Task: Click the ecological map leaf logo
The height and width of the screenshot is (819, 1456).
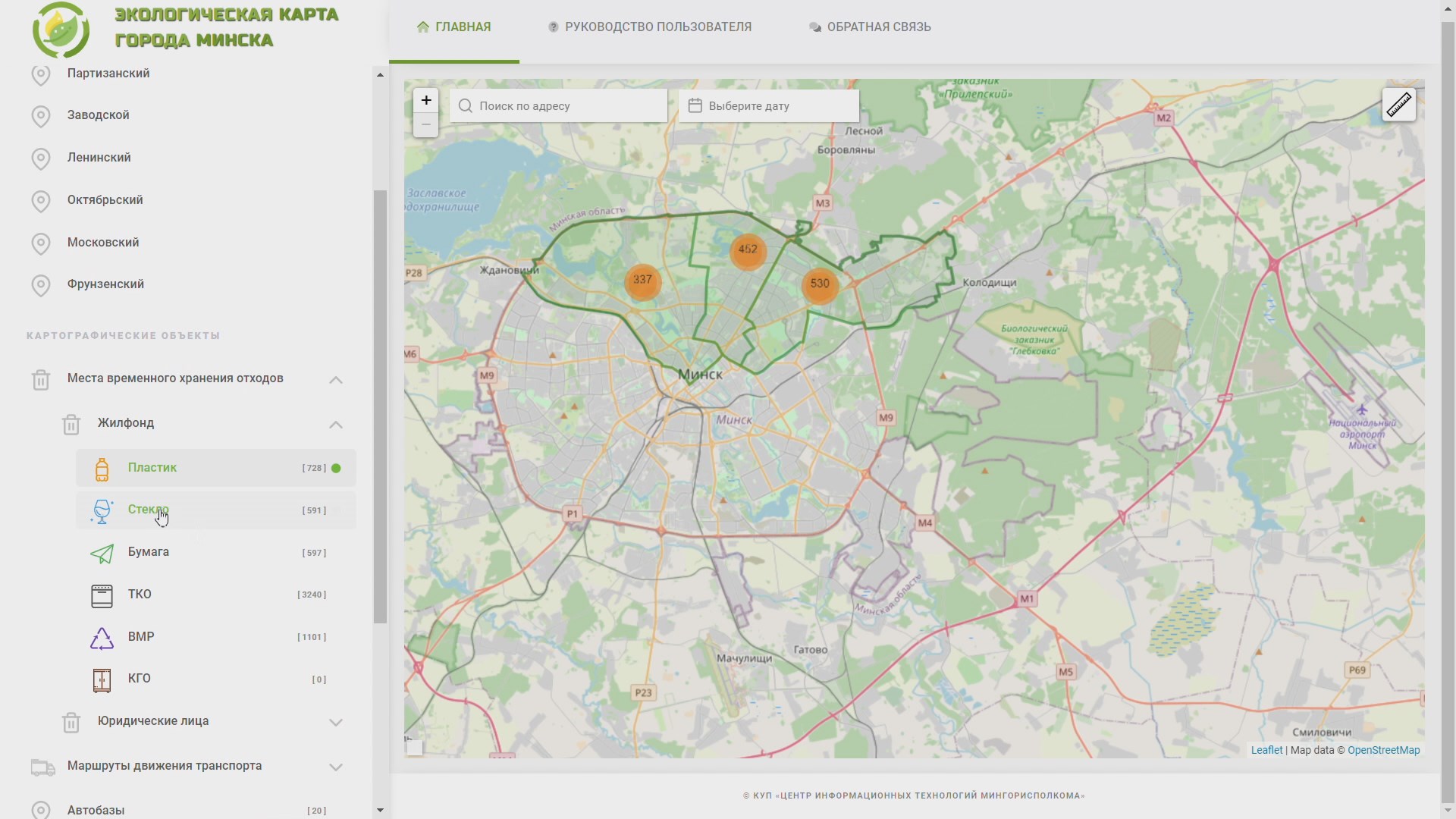Action: [x=61, y=30]
